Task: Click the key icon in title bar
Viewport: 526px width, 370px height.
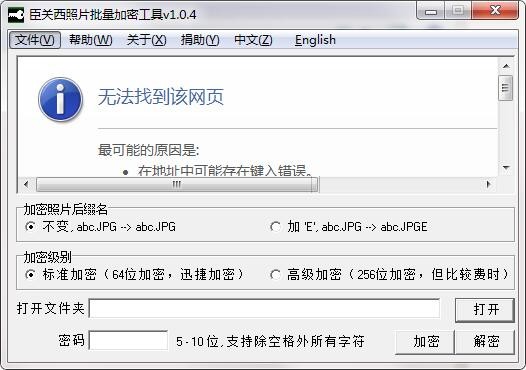Action: [16, 15]
